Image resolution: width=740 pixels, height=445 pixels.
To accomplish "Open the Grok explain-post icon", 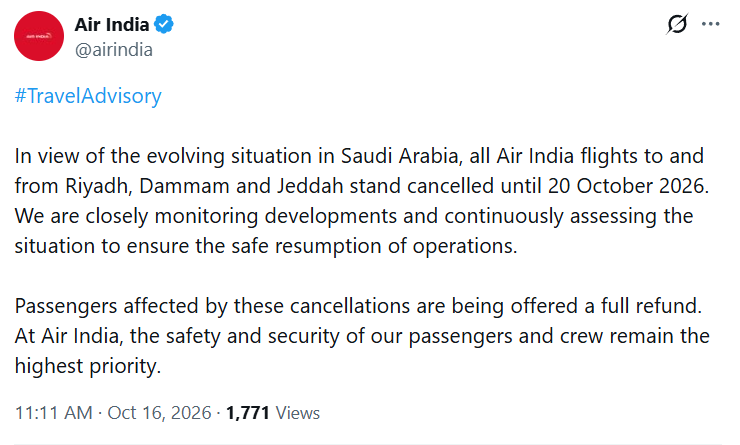I will point(677,24).
